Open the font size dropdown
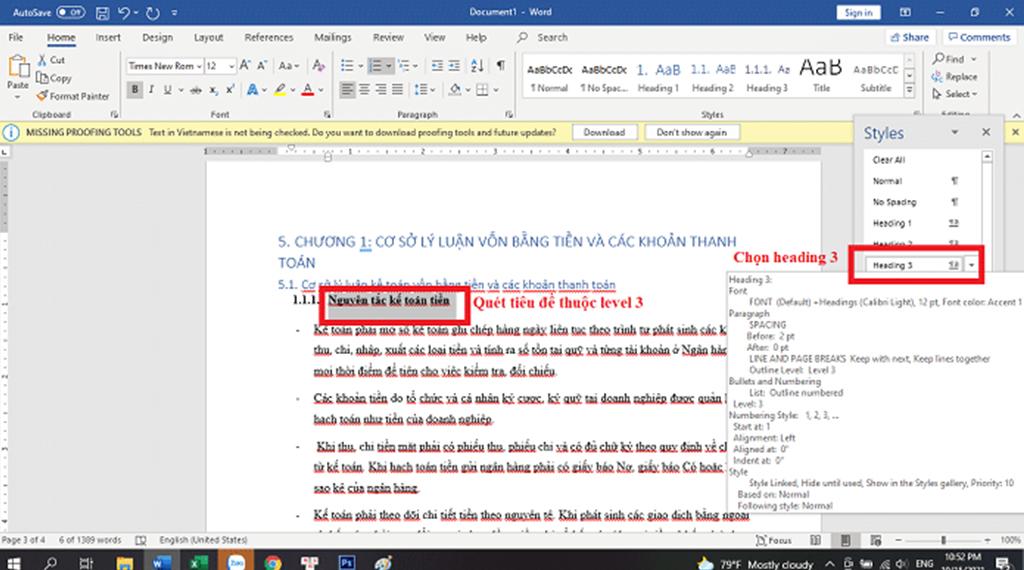Image resolution: width=1024 pixels, height=570 pixels. pyautogui.click(x=231, y=66)
